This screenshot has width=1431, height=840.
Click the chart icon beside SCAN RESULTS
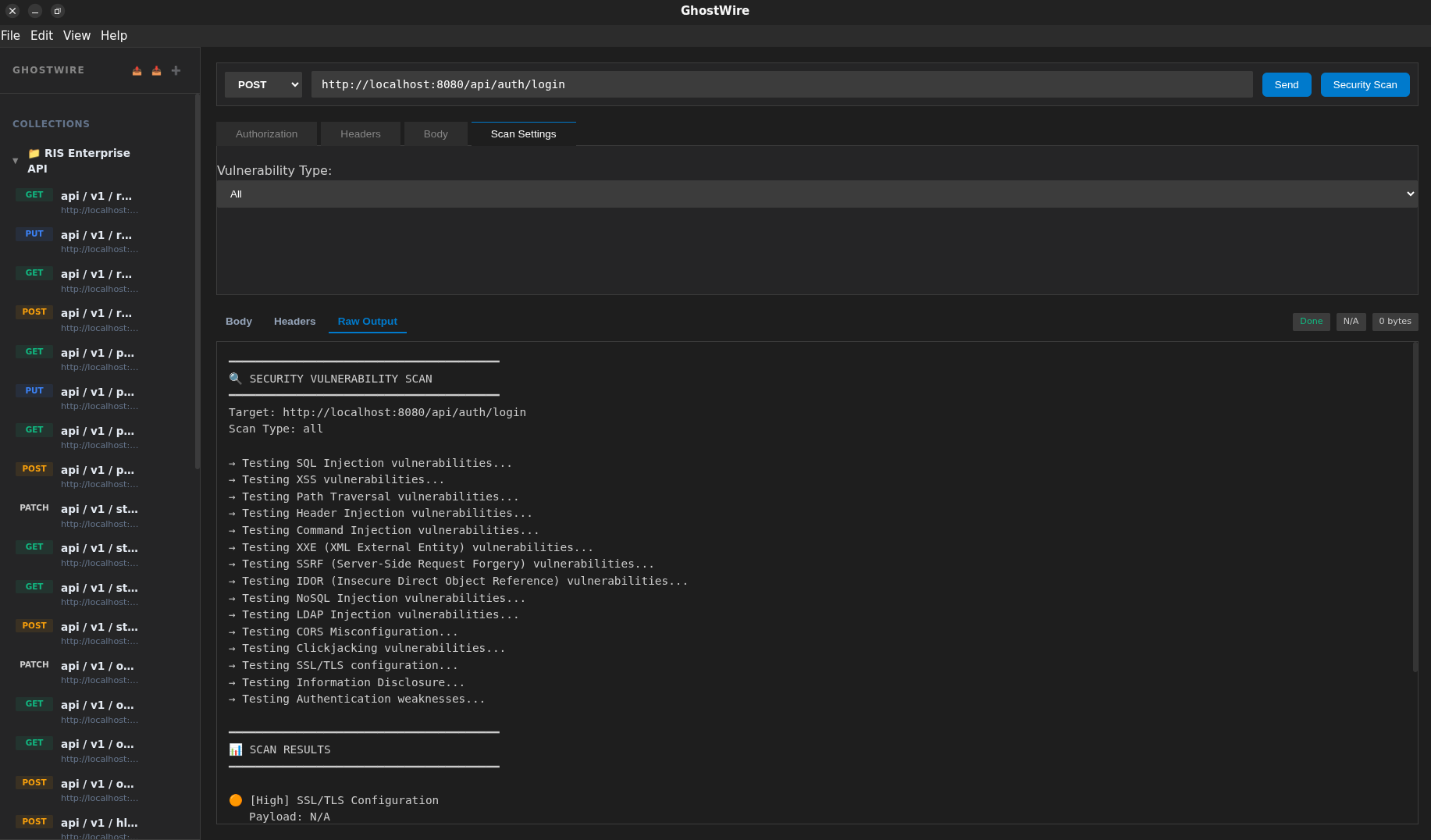[236, 749]
